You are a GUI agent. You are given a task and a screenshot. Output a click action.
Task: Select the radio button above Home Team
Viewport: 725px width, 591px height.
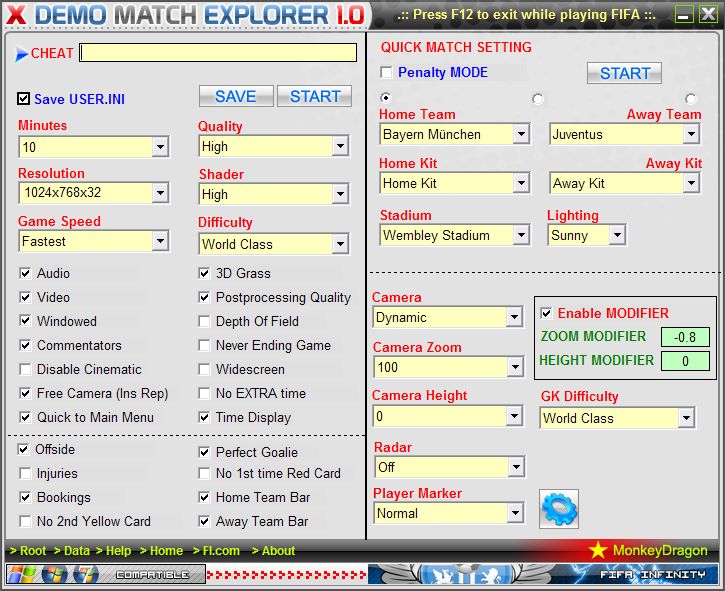[385, 98]
